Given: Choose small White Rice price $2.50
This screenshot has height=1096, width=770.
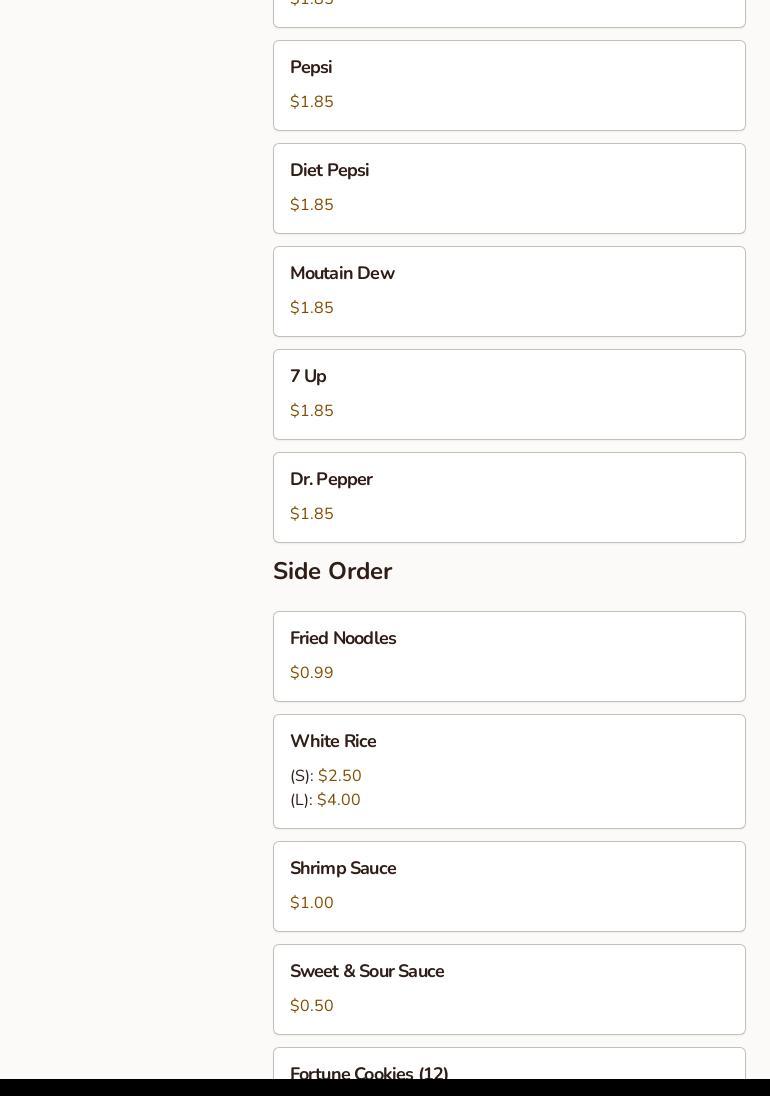Looking at the screenshot, I should click(339, 776).
